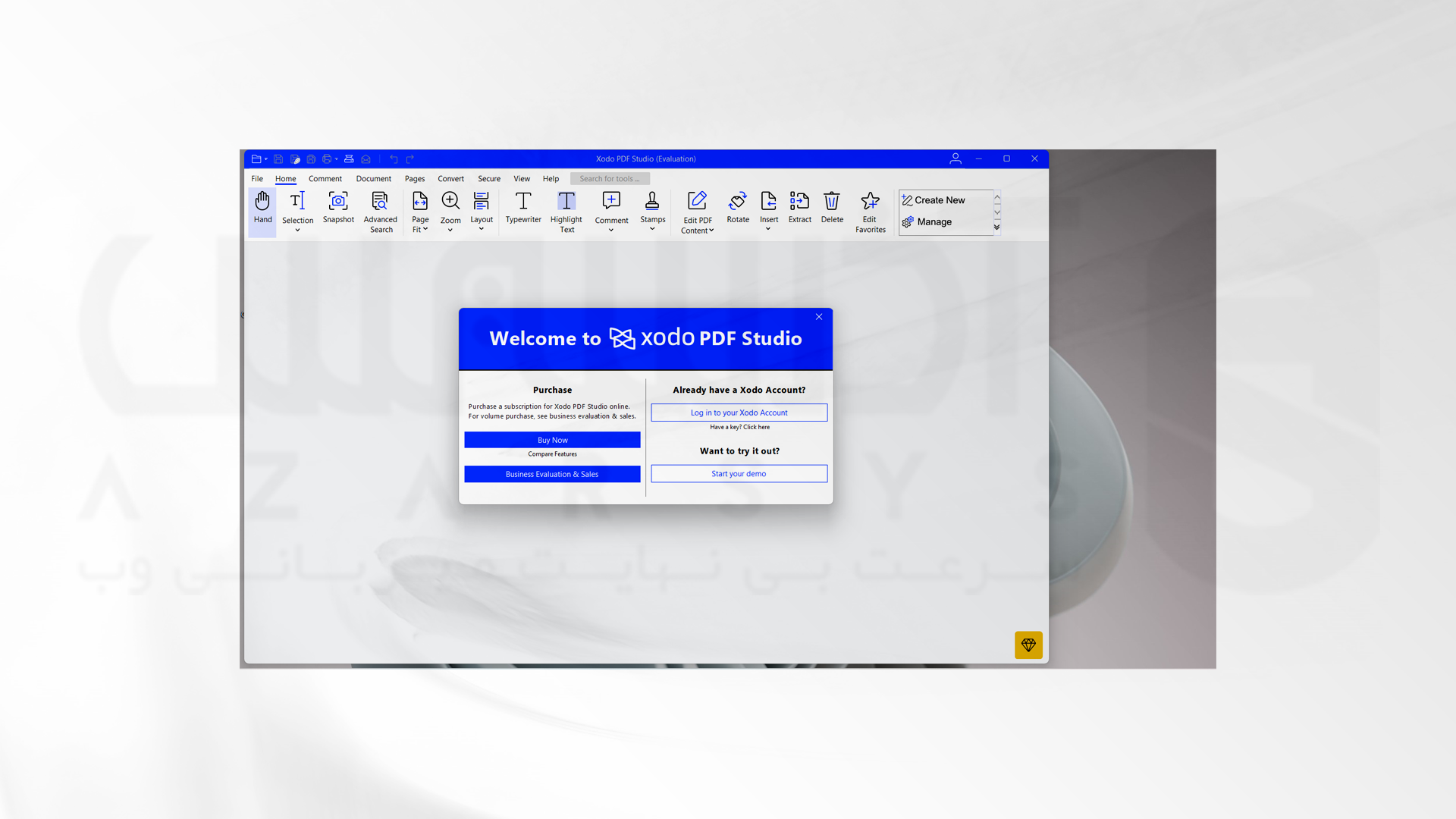Open the File menu
Image resolution: width=1456 pixels, height=819 pixels.
pos(257,179)
